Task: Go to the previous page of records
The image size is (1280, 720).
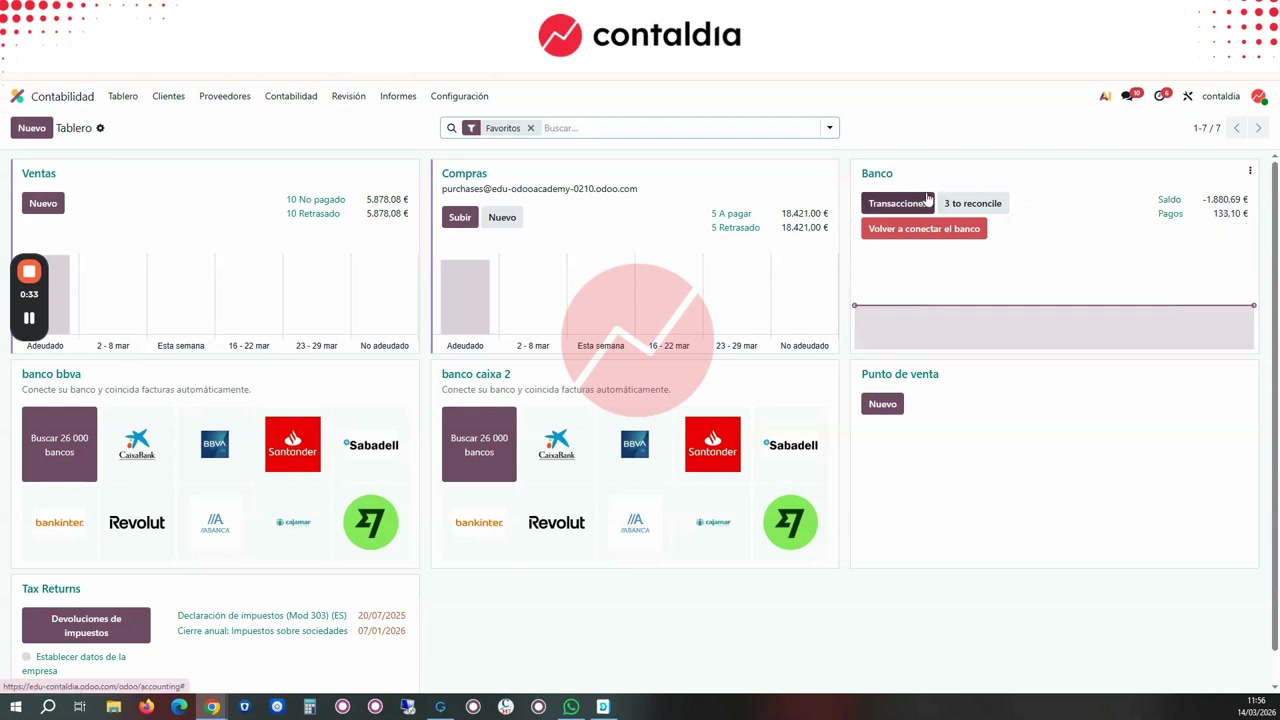Action: [1237, 128]
